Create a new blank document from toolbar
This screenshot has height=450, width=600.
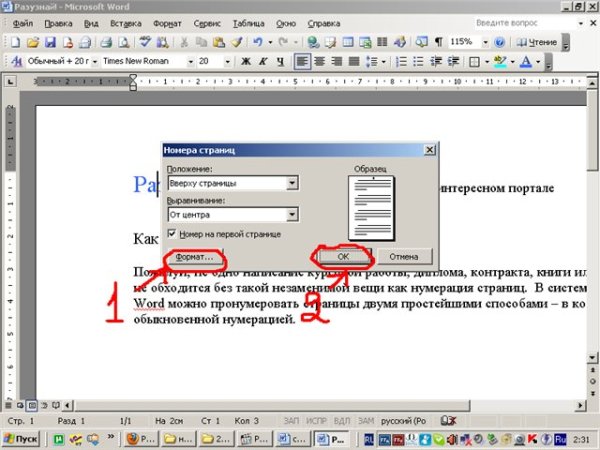coord(15,42)
